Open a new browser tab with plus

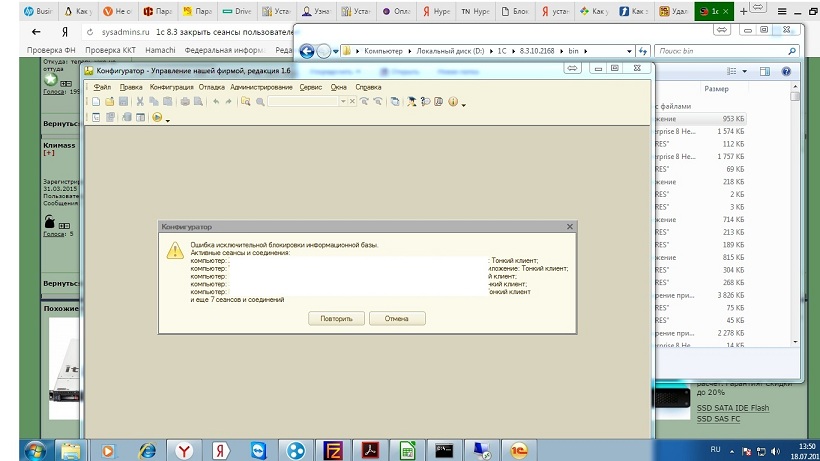point(743,11)
